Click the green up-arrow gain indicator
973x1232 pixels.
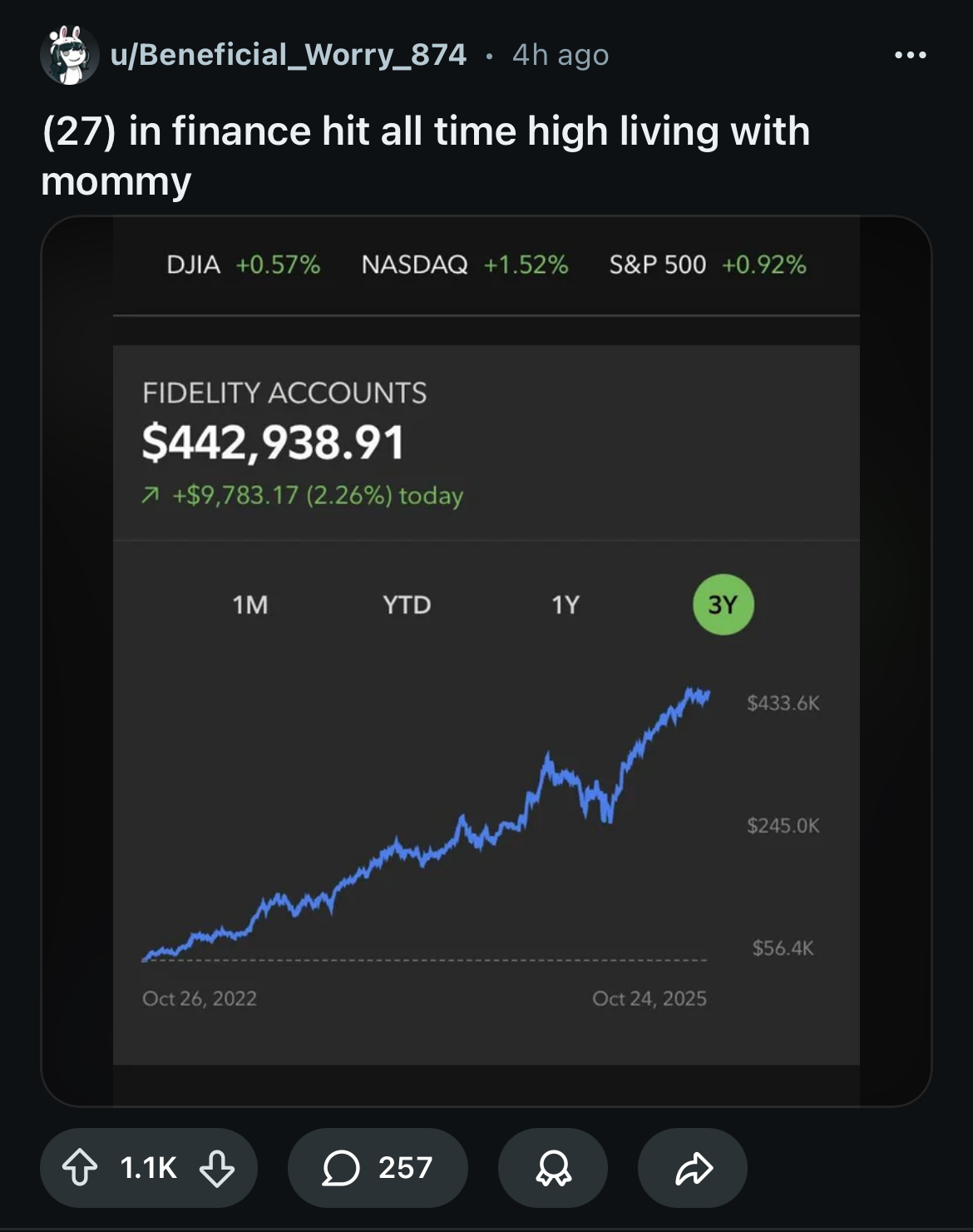coord(150,496)
